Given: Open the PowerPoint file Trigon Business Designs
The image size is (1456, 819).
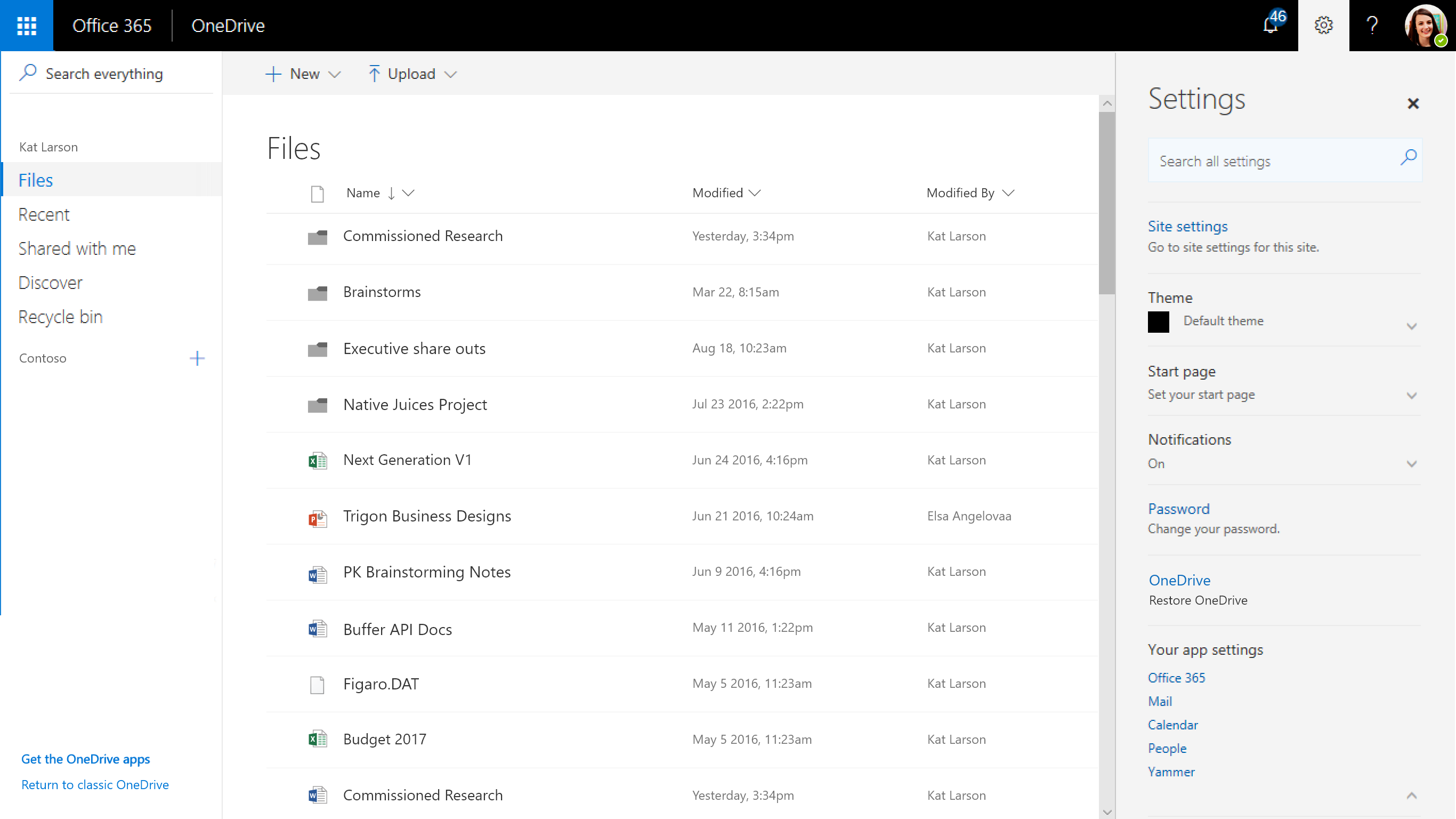Looking at the screenshot, I should tap(427, 516).
